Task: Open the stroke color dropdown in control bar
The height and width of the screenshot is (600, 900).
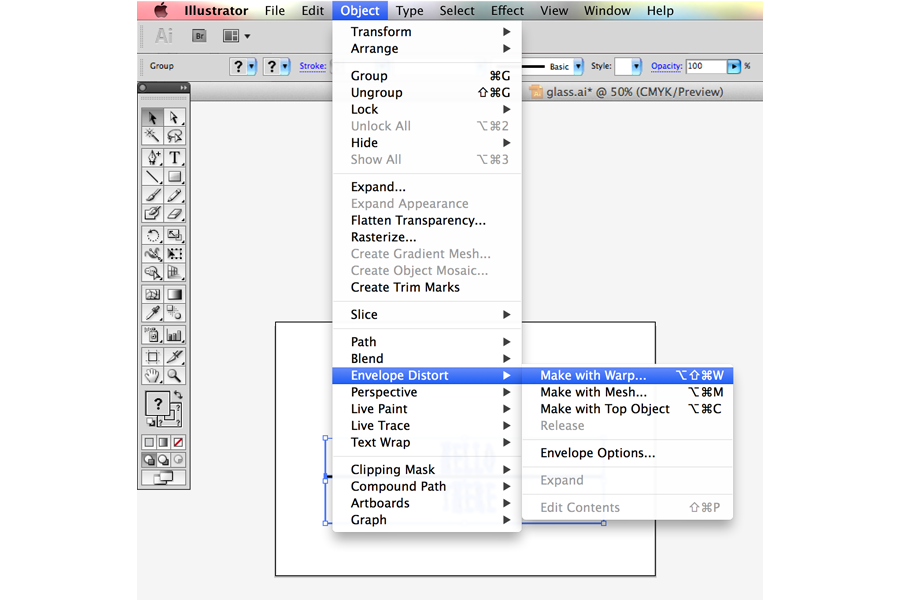Action: coord(285,67)
